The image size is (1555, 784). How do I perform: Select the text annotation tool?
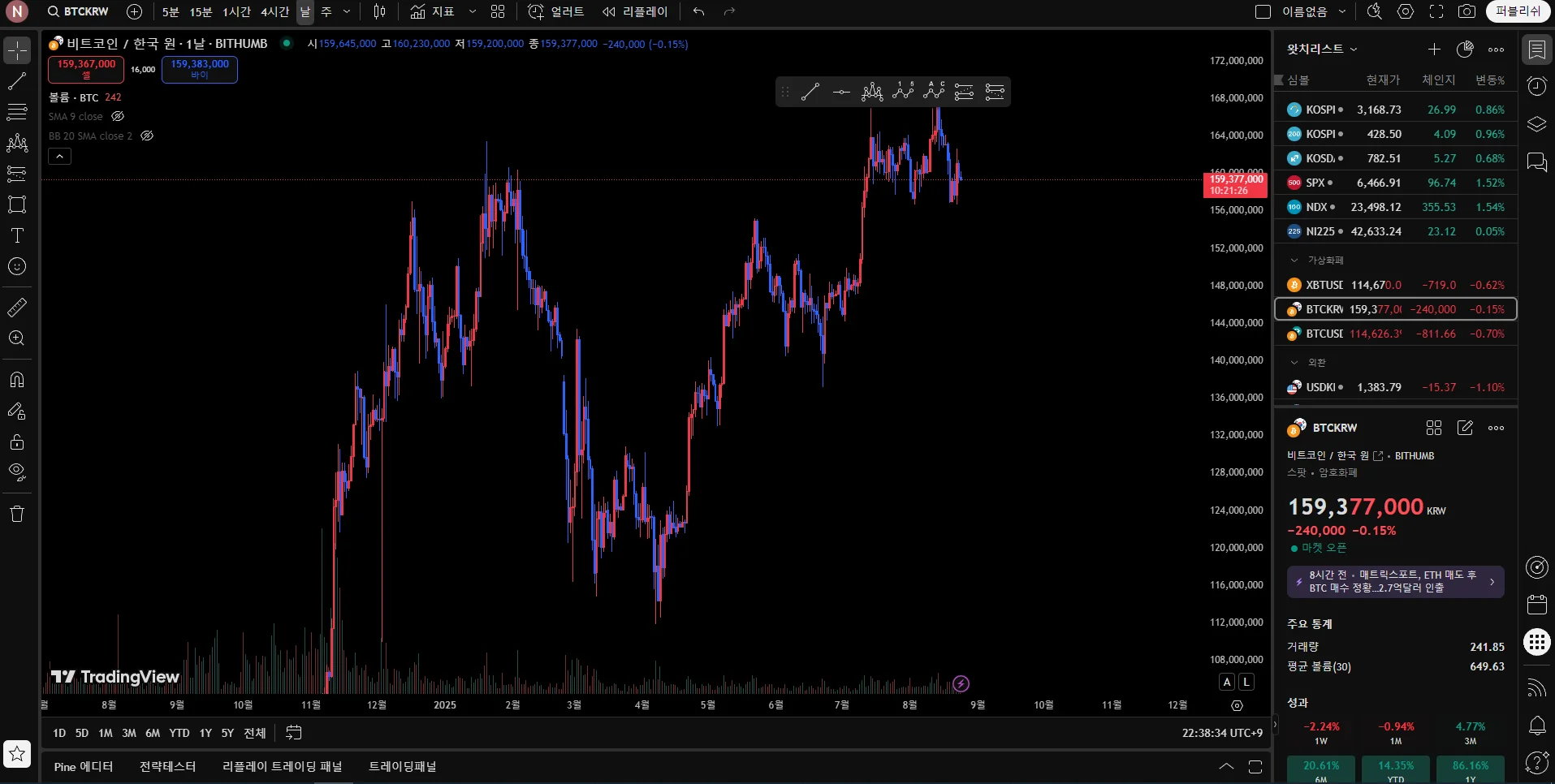point(17,235)
